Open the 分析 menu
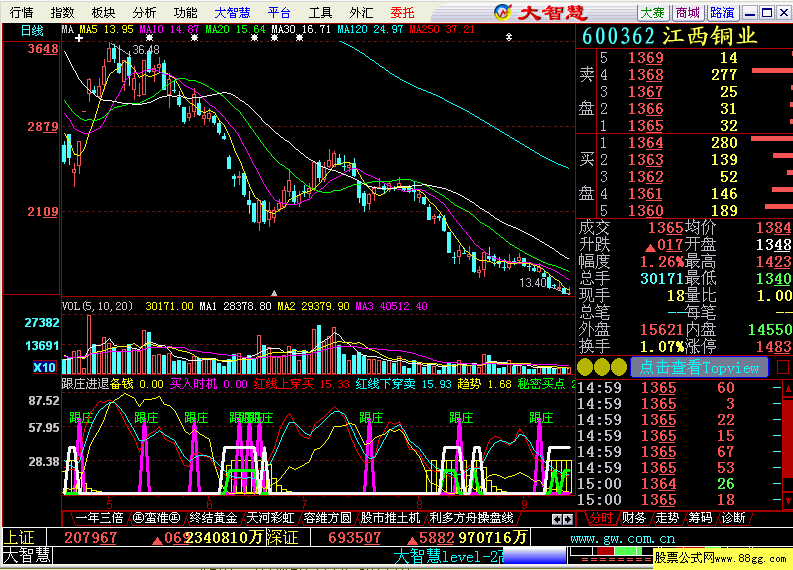This screenshot has height=570, width=793. tap(145, 12)
